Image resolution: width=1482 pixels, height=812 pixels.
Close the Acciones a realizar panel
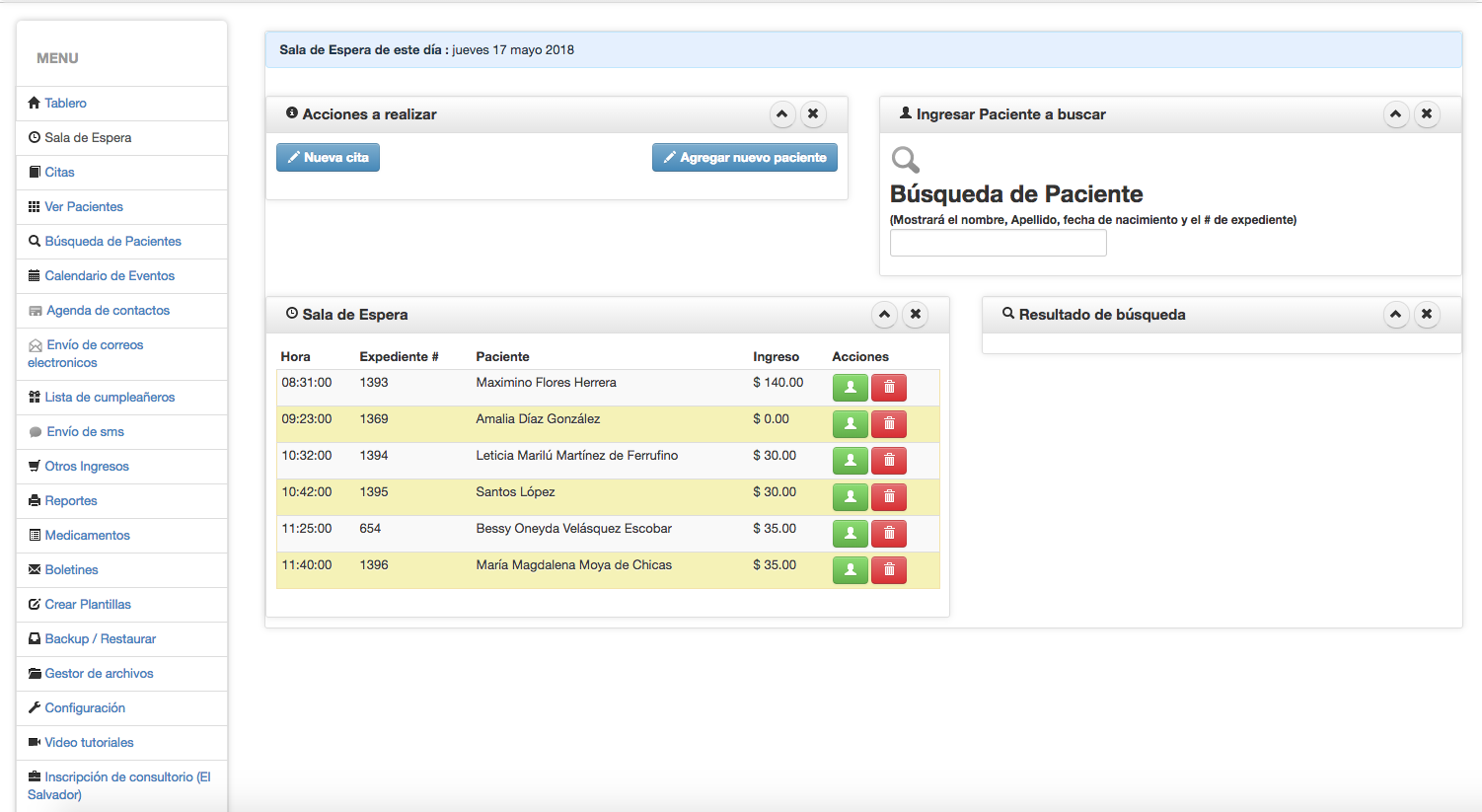tap(813, 114)
